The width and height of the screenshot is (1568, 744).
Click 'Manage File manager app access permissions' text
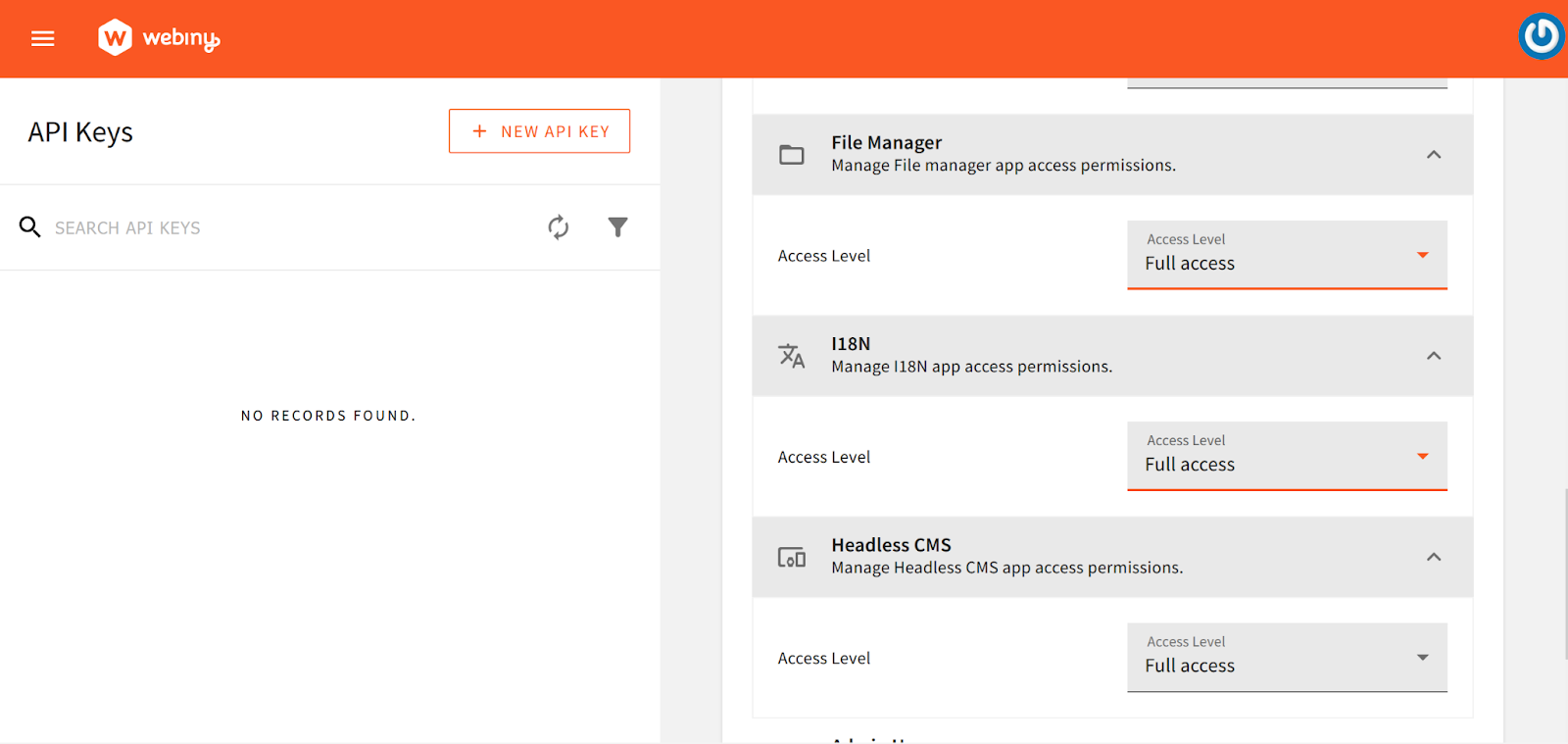coord(1004,166)
